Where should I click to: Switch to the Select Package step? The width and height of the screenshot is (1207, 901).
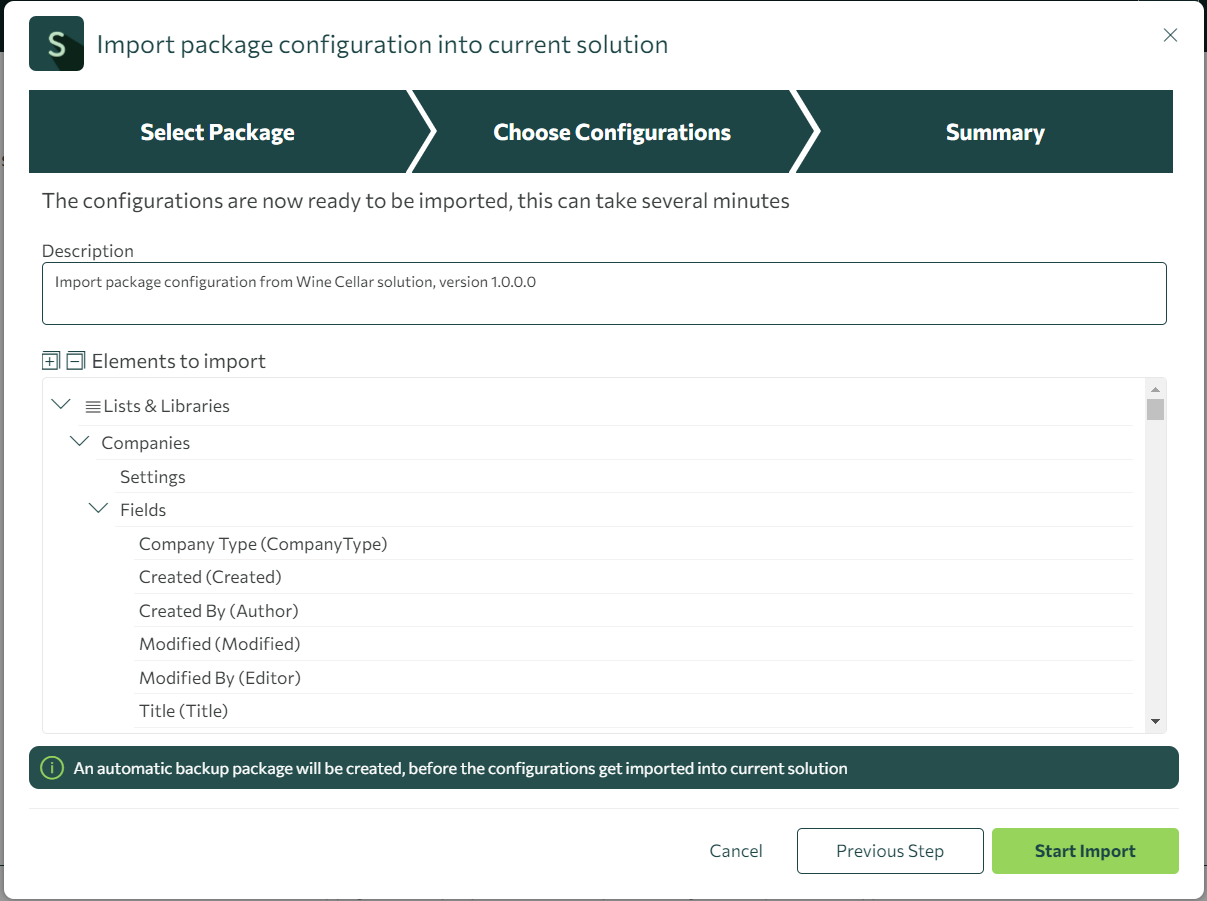217,131
